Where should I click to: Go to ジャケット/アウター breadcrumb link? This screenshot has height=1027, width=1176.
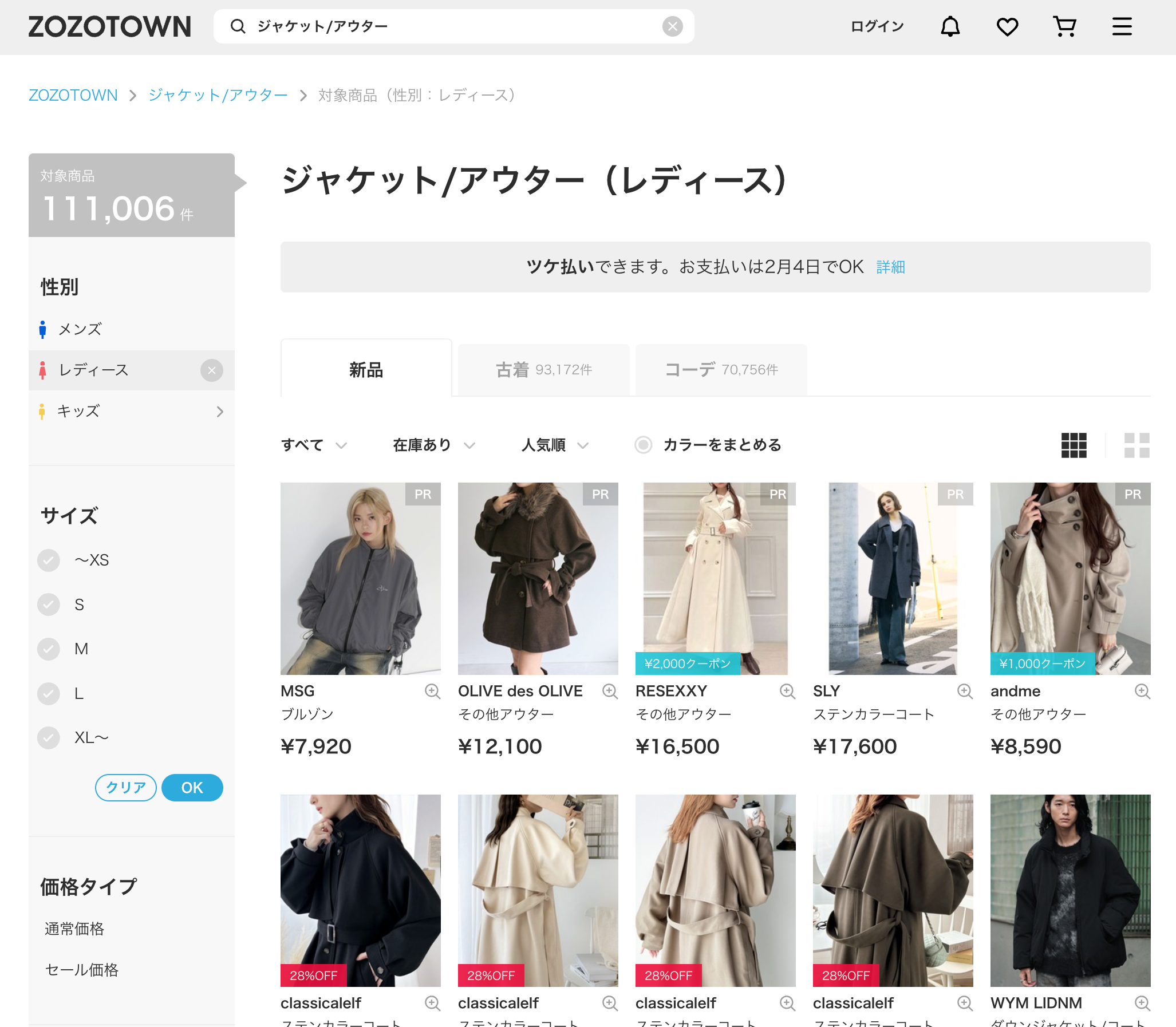tap(218, 95)
